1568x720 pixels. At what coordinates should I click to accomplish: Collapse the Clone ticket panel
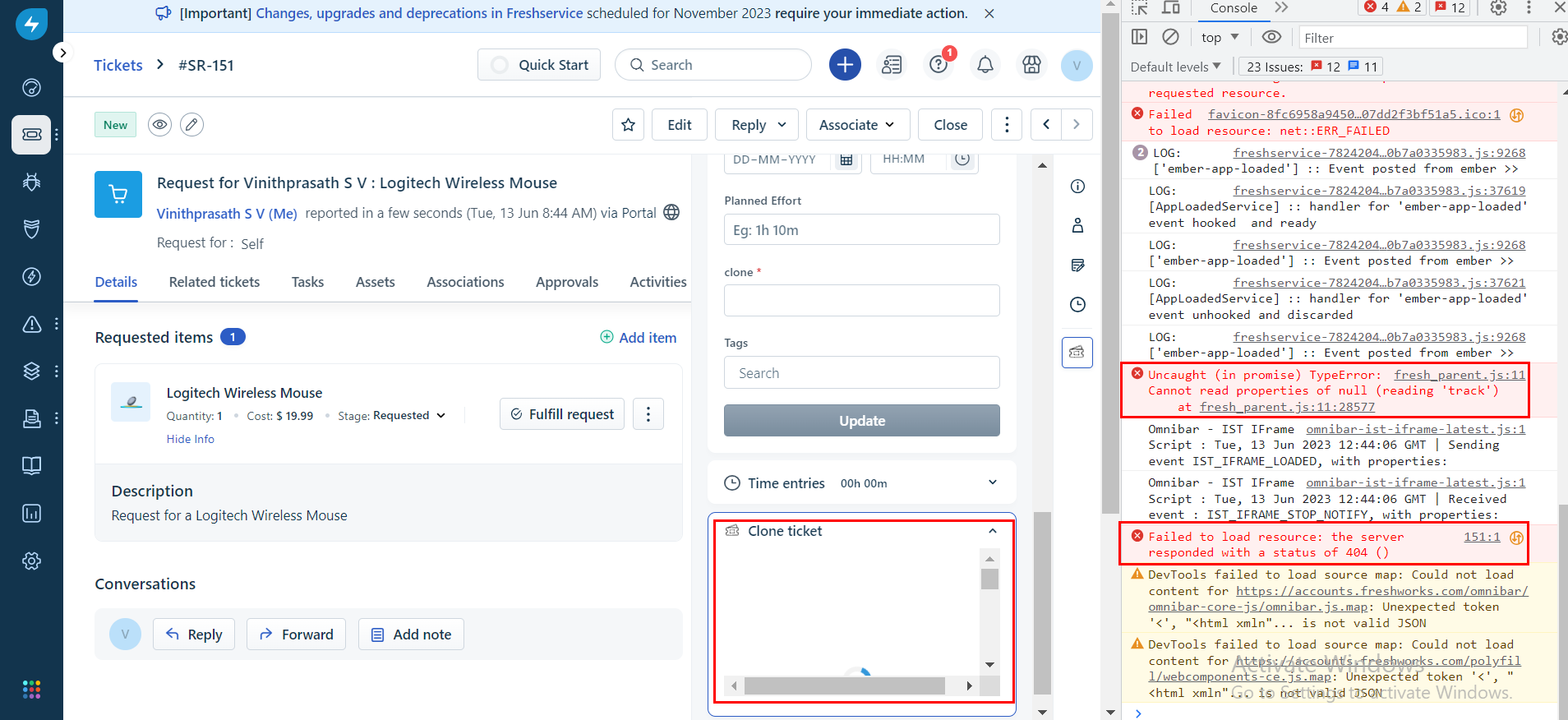coord(993,531)
